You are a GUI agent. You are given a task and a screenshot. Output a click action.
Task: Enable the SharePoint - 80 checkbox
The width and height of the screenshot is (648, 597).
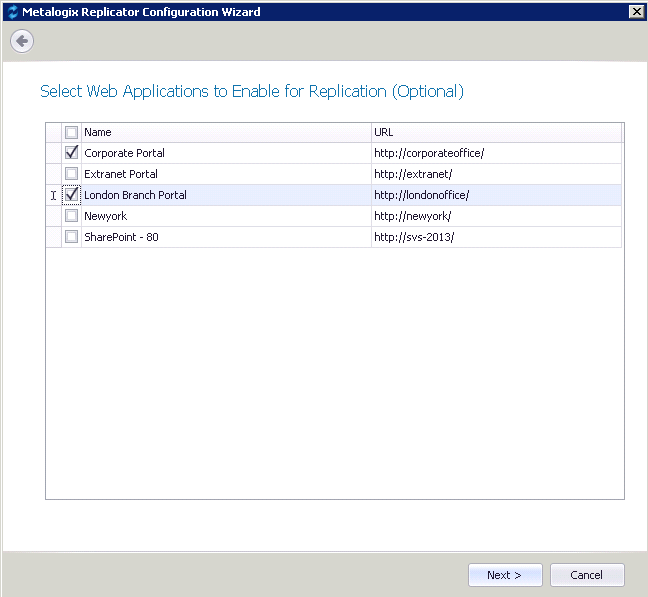click(x=71, y=237)
